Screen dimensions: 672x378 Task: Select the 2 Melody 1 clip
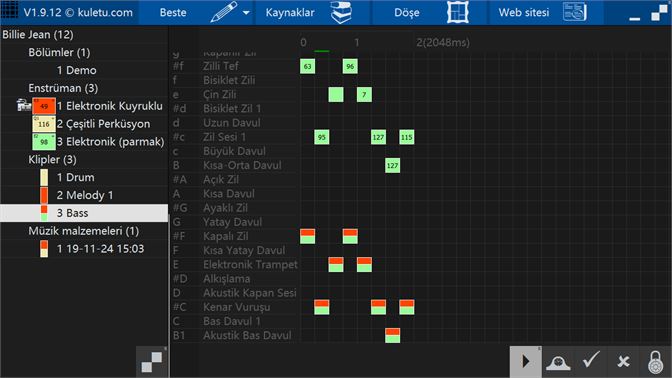(85, 195)
